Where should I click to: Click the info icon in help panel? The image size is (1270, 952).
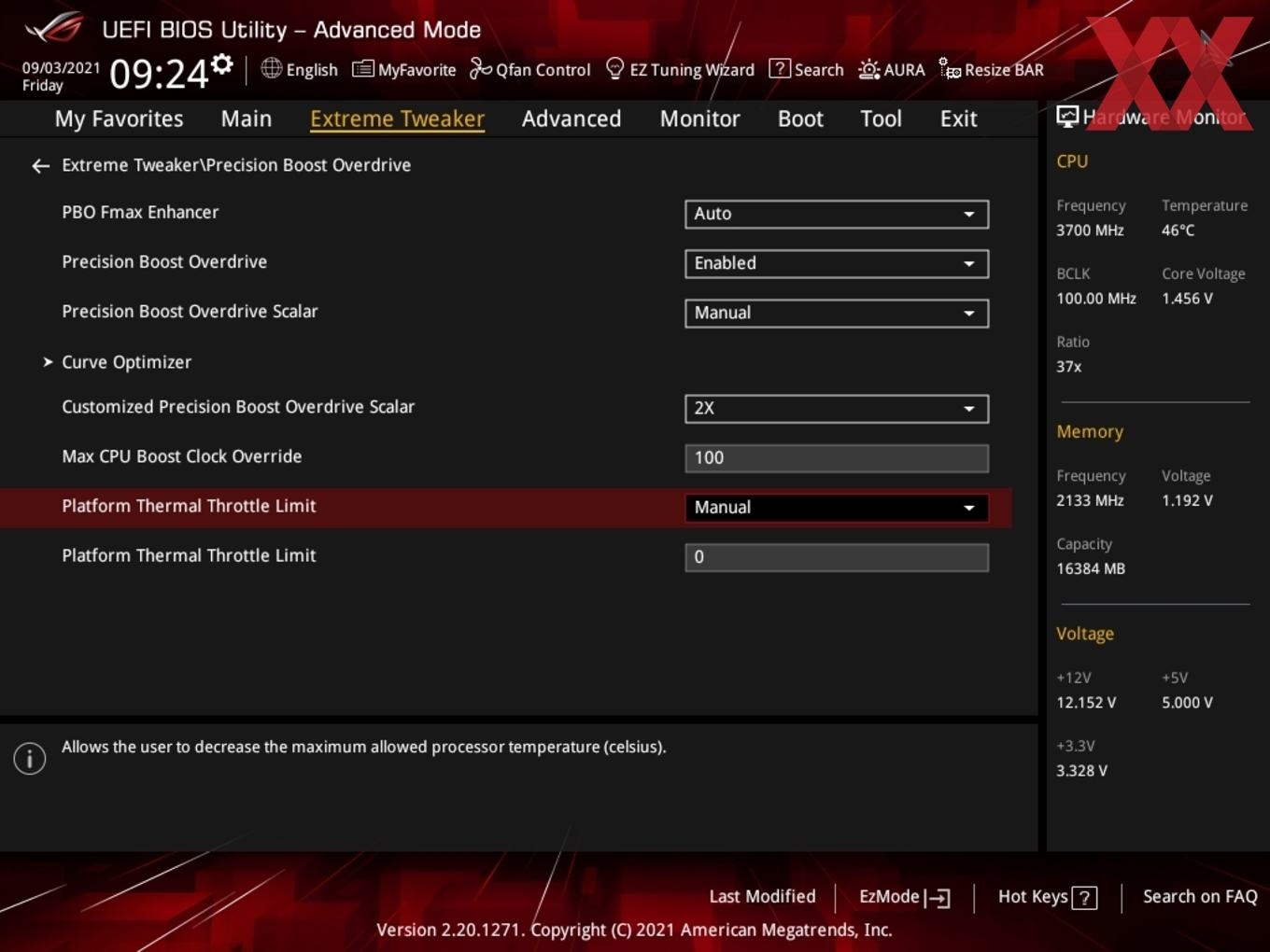coord(30,759)
